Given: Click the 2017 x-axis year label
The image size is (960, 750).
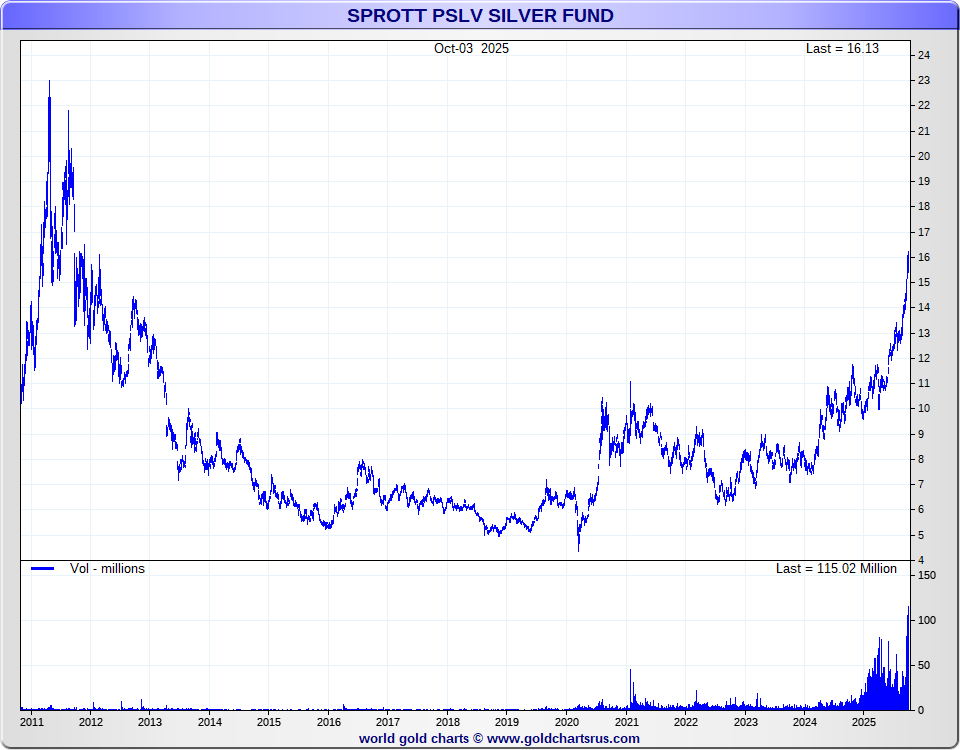Looking at the screenshot, I should point(388,722).
